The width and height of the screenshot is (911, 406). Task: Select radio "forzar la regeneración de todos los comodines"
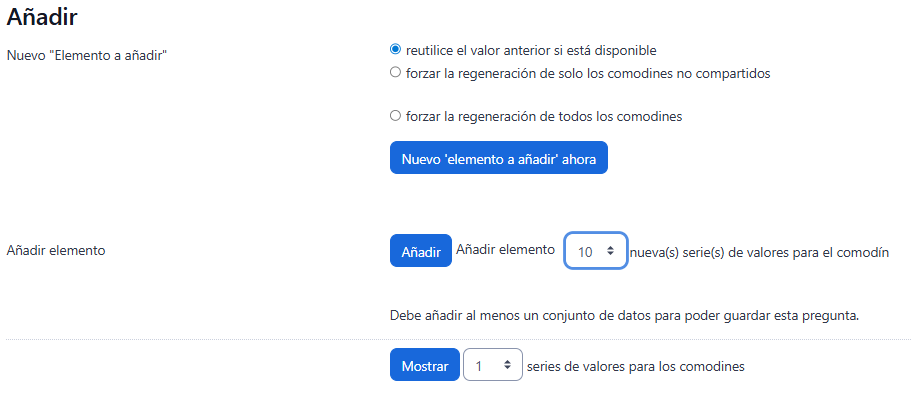coord(395,116)
